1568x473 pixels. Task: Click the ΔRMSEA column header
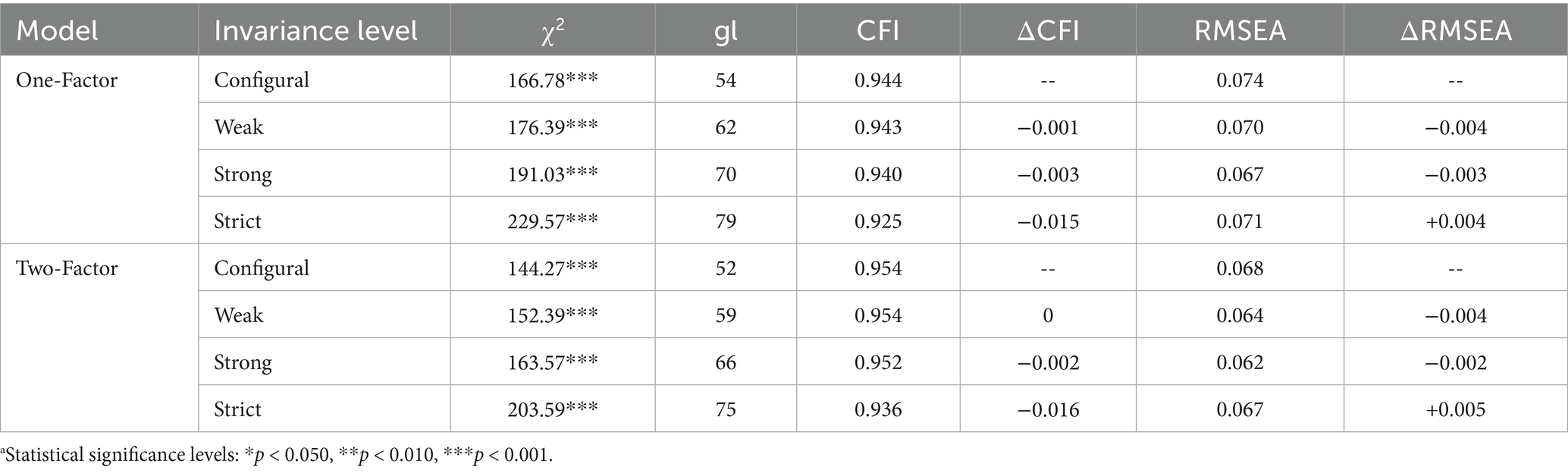(1455, 31)
